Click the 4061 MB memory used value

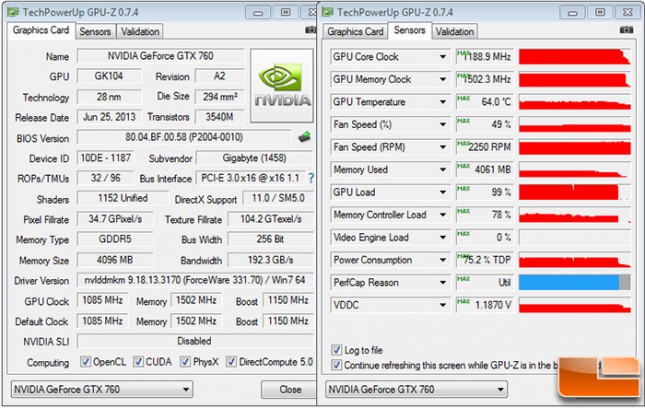point(485,169)
